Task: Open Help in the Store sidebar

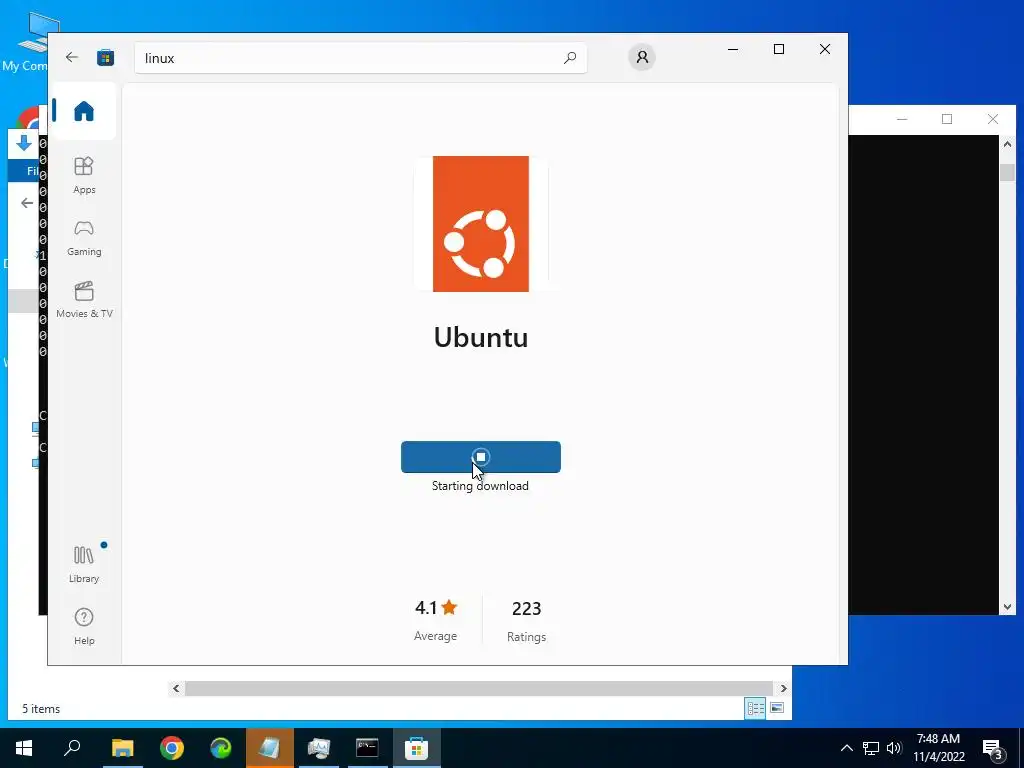Action: [x=84, y=626]
